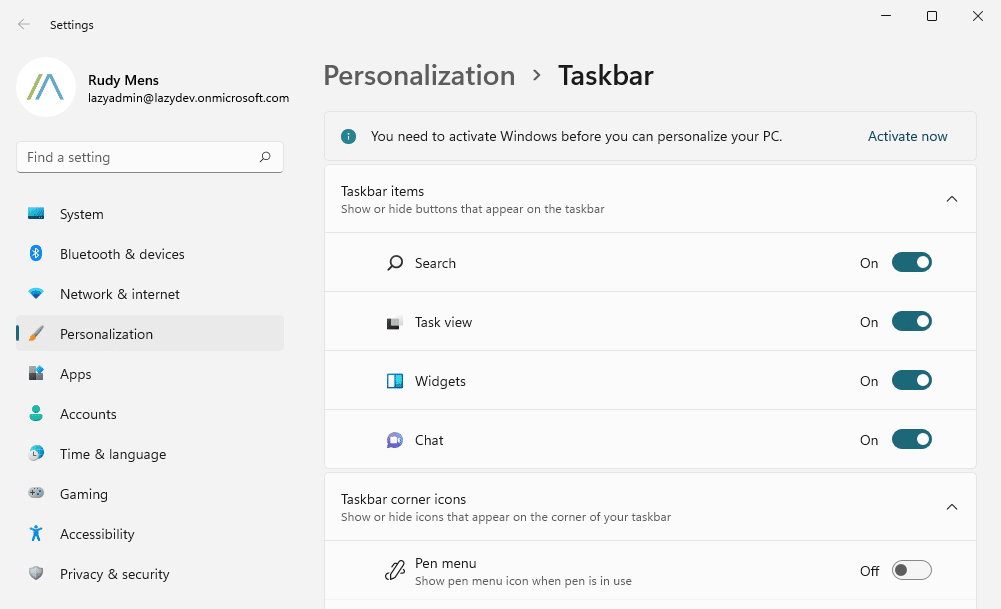The width and height of the screenshot is (1001, 609).
Task: Enable the Pen menu toggle
Action: click(912, 570)
